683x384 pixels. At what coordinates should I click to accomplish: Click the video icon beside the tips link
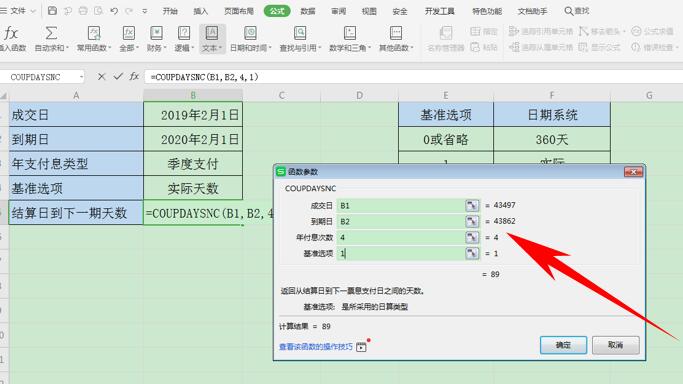pyautogui.click(x=361, y=347)
